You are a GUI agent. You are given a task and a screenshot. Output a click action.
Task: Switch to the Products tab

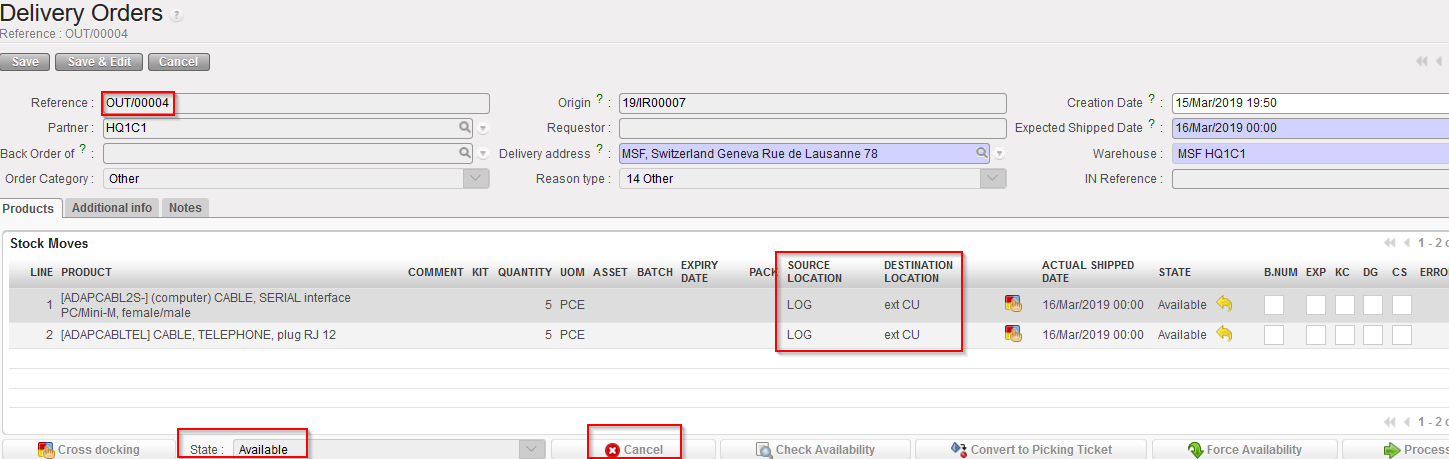[32, 208]
